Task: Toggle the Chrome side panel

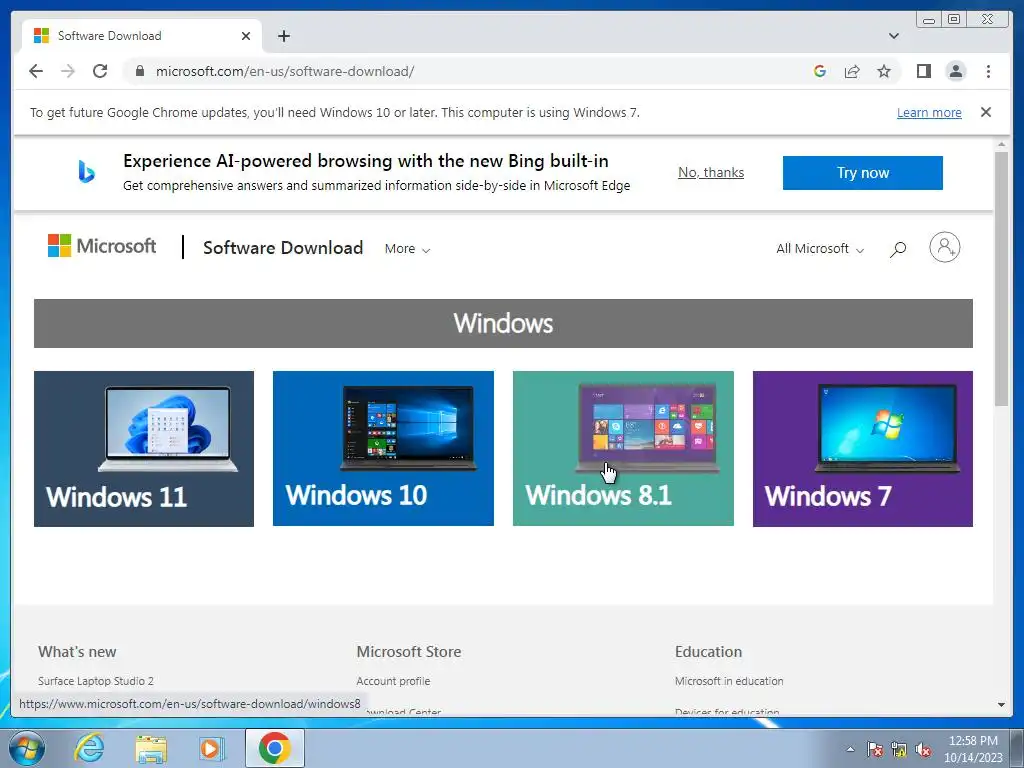Action: 923,71
